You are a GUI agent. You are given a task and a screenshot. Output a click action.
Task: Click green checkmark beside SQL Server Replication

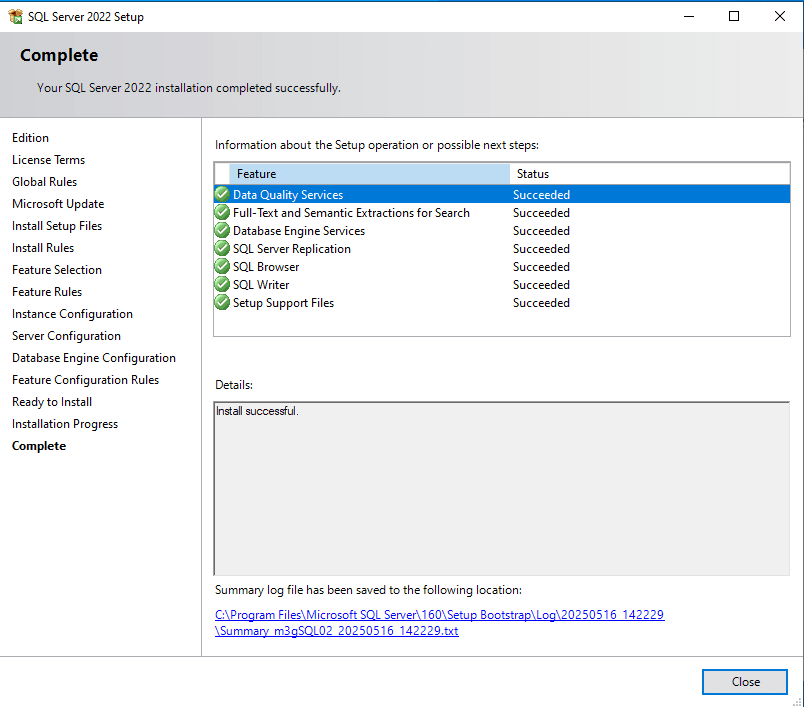point(222,248)
